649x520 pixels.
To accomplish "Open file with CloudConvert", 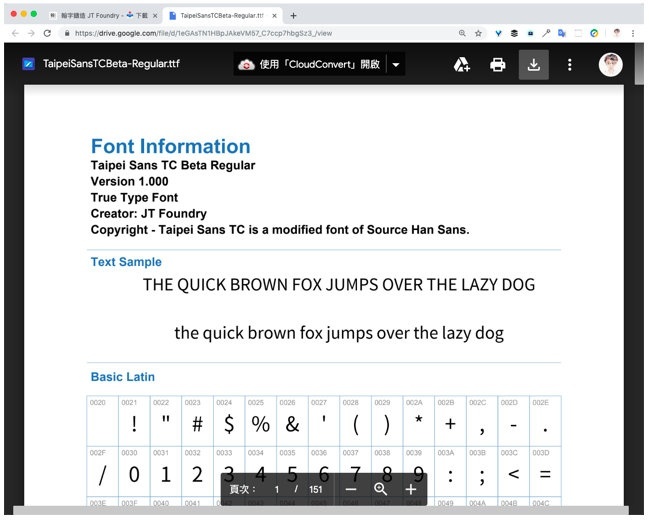I will (310, 65).
